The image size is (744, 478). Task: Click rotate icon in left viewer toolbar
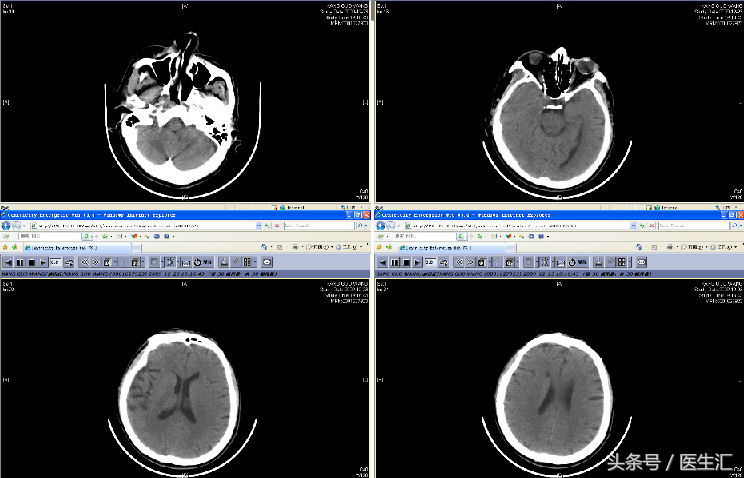pos(197,262)
